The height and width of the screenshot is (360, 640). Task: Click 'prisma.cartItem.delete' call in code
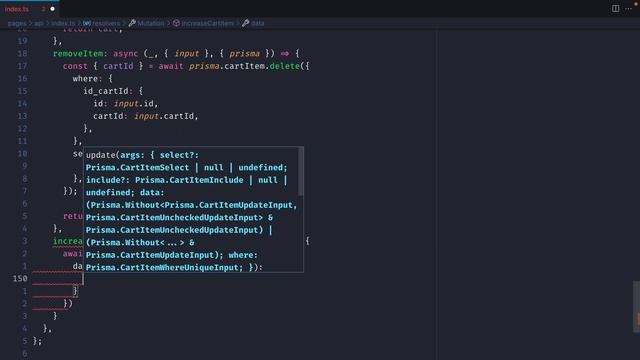(x=244, y=66)
